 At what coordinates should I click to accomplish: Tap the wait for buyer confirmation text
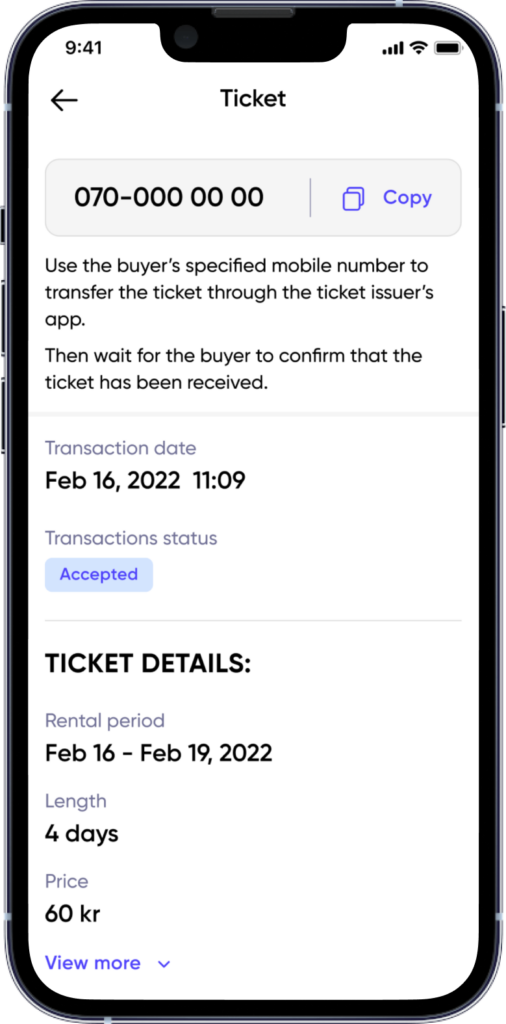pyautogui.click(x=234, y=370)
